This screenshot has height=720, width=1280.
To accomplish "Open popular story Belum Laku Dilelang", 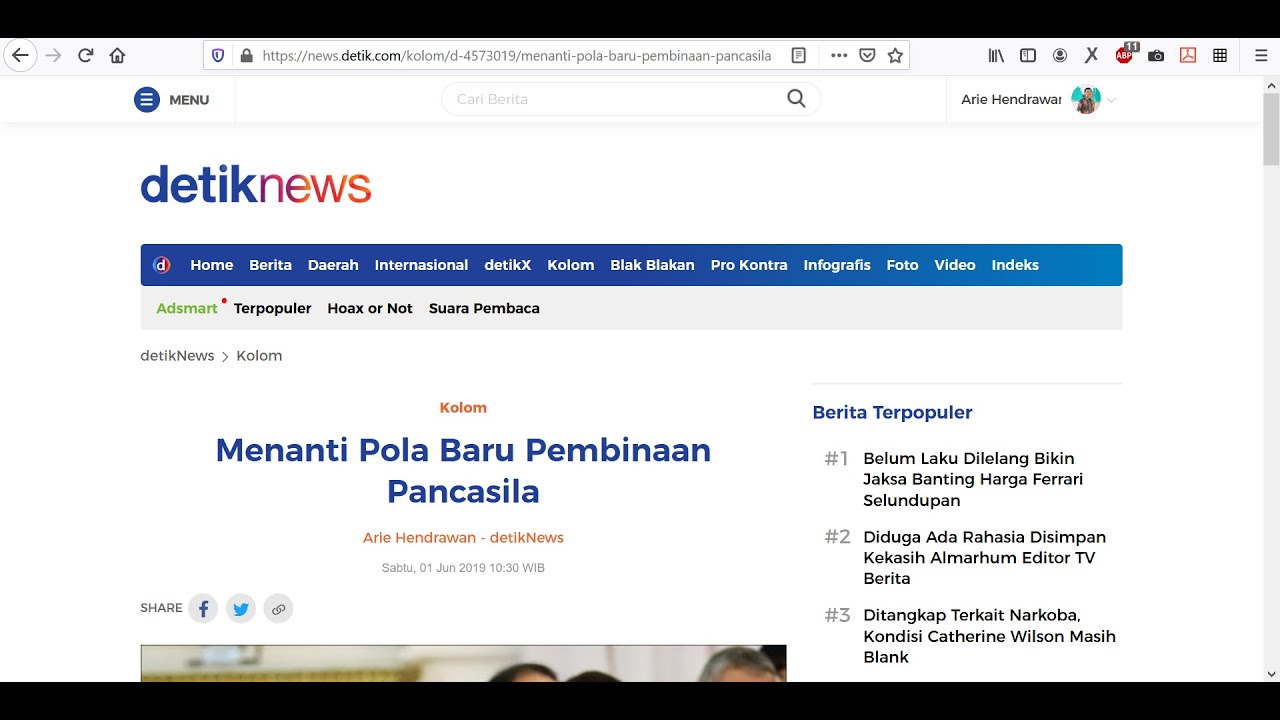I will coord(973,479).
